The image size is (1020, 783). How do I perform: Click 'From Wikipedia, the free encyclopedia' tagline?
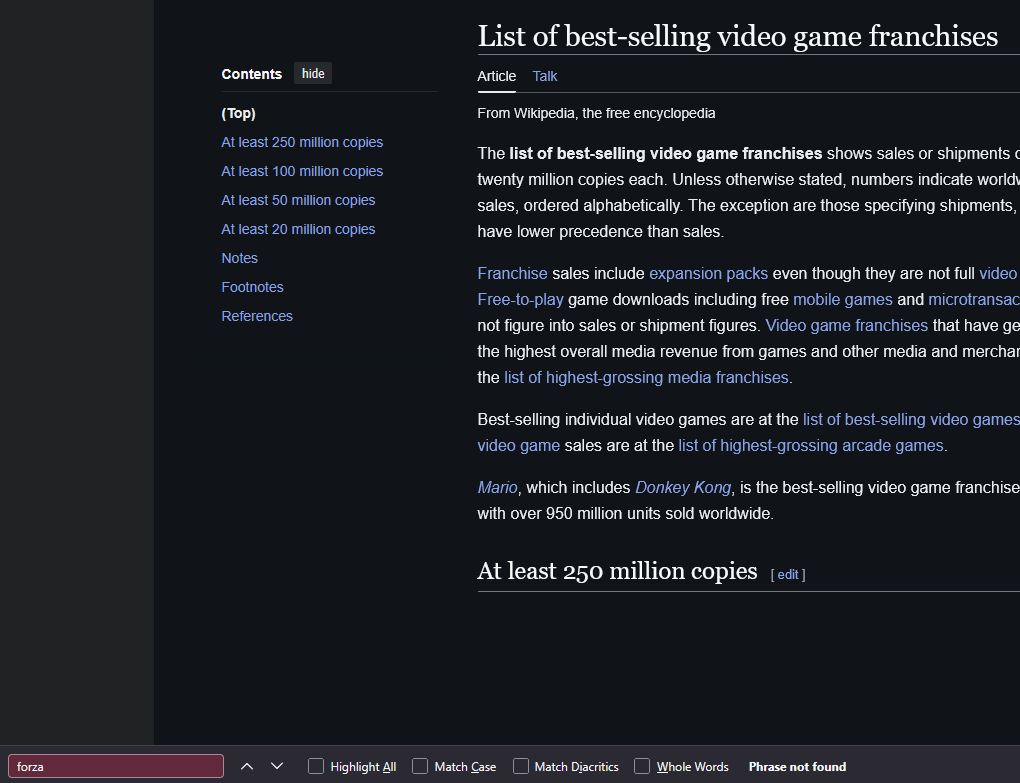point(596,113)
